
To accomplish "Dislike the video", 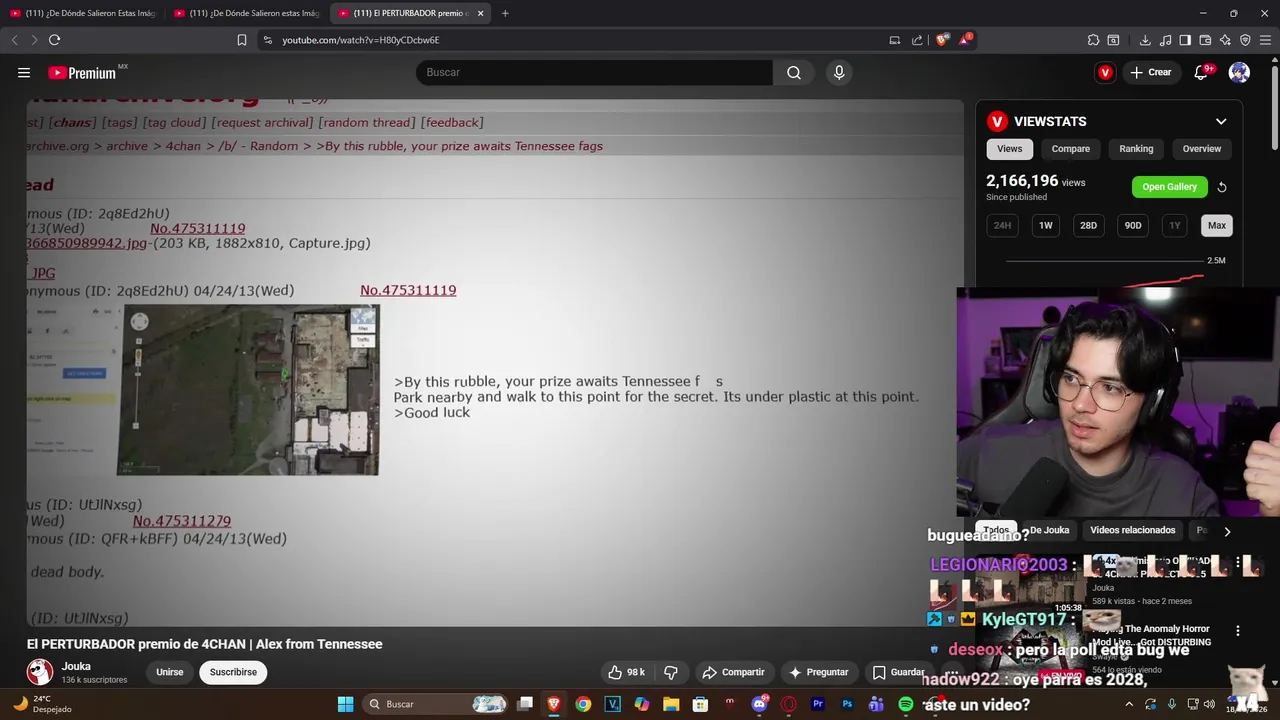I will [x=671, y=672].
